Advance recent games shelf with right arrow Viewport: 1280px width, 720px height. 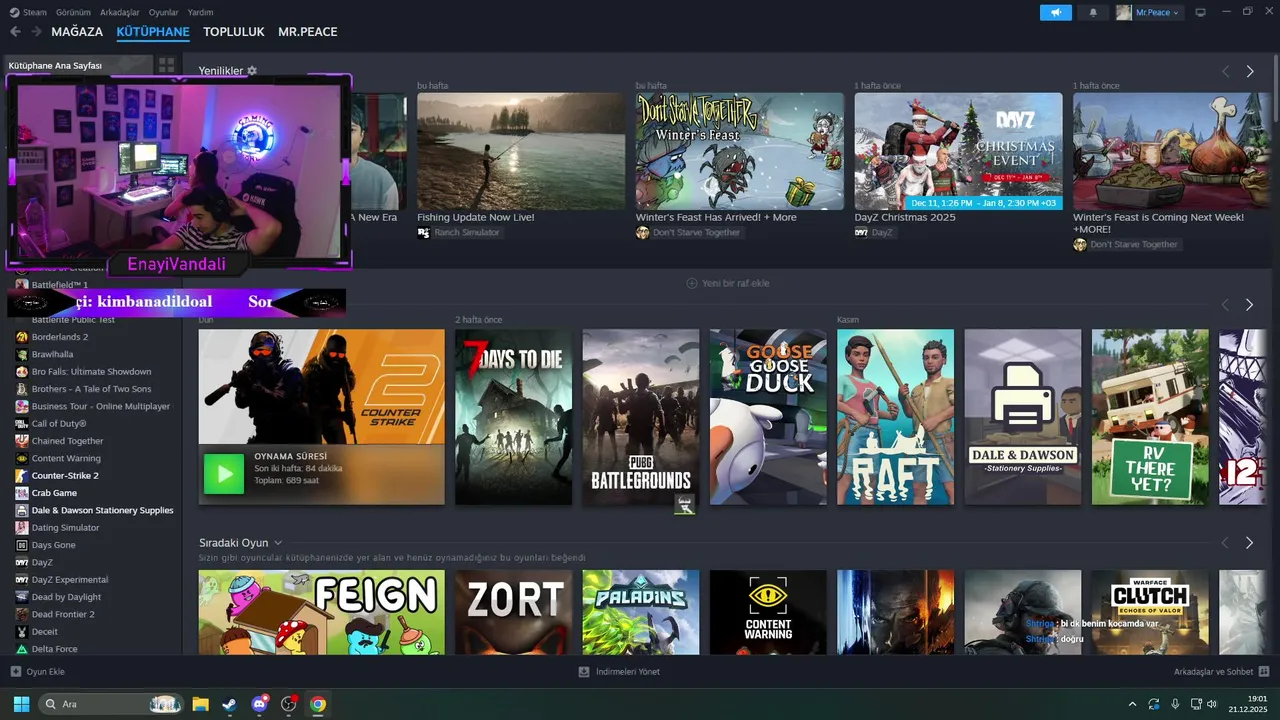click(1249, 304)
